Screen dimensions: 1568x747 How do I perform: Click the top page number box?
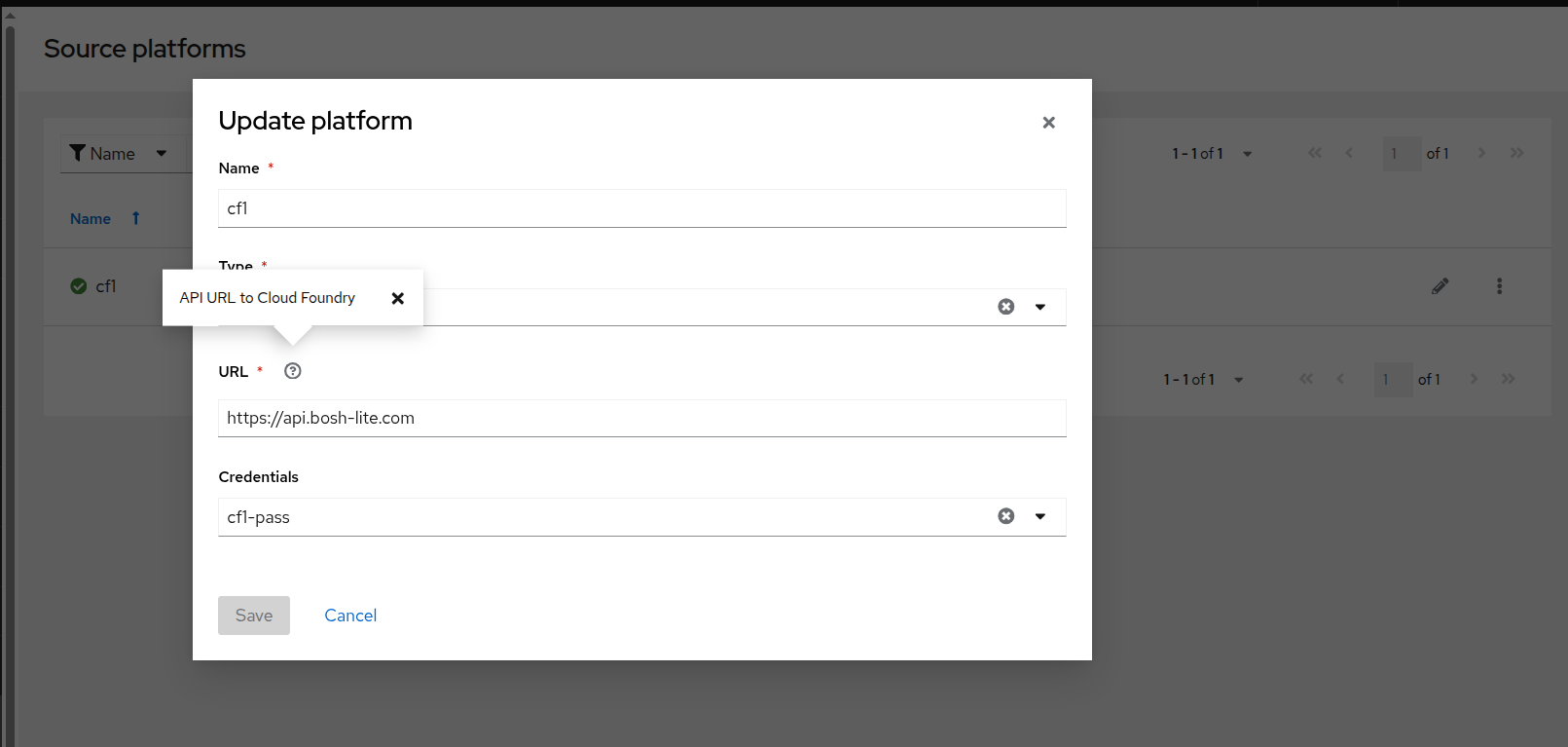pyautogui.click(x=1401, y=154)
